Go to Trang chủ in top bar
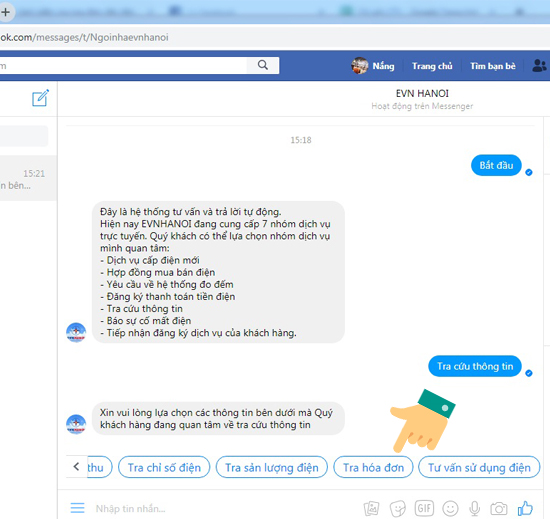550x519 pixels. pos(432,66)
